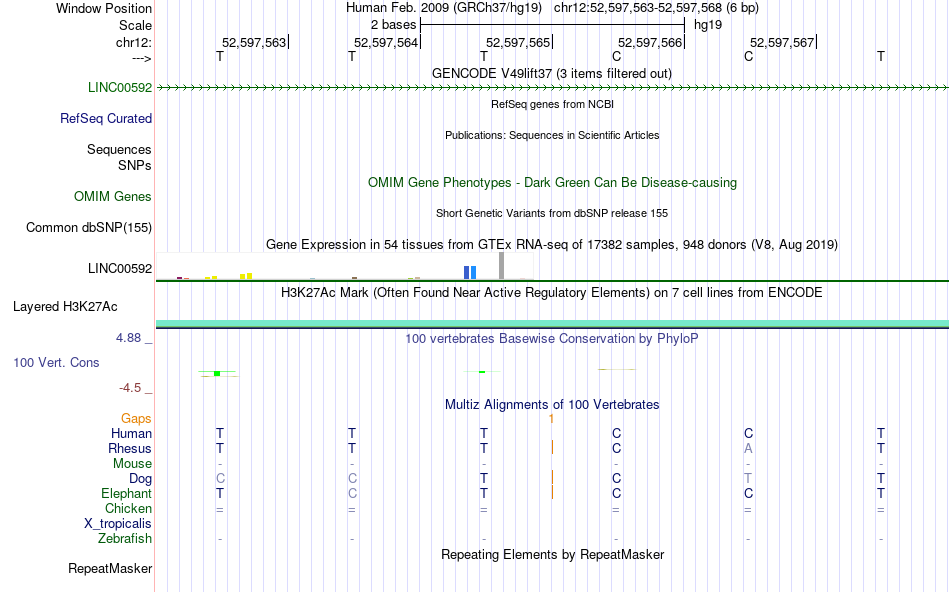The width and height of the screenshot is (950, 592).
Task: Select the Mouse species label
Action: click(132, 464)
